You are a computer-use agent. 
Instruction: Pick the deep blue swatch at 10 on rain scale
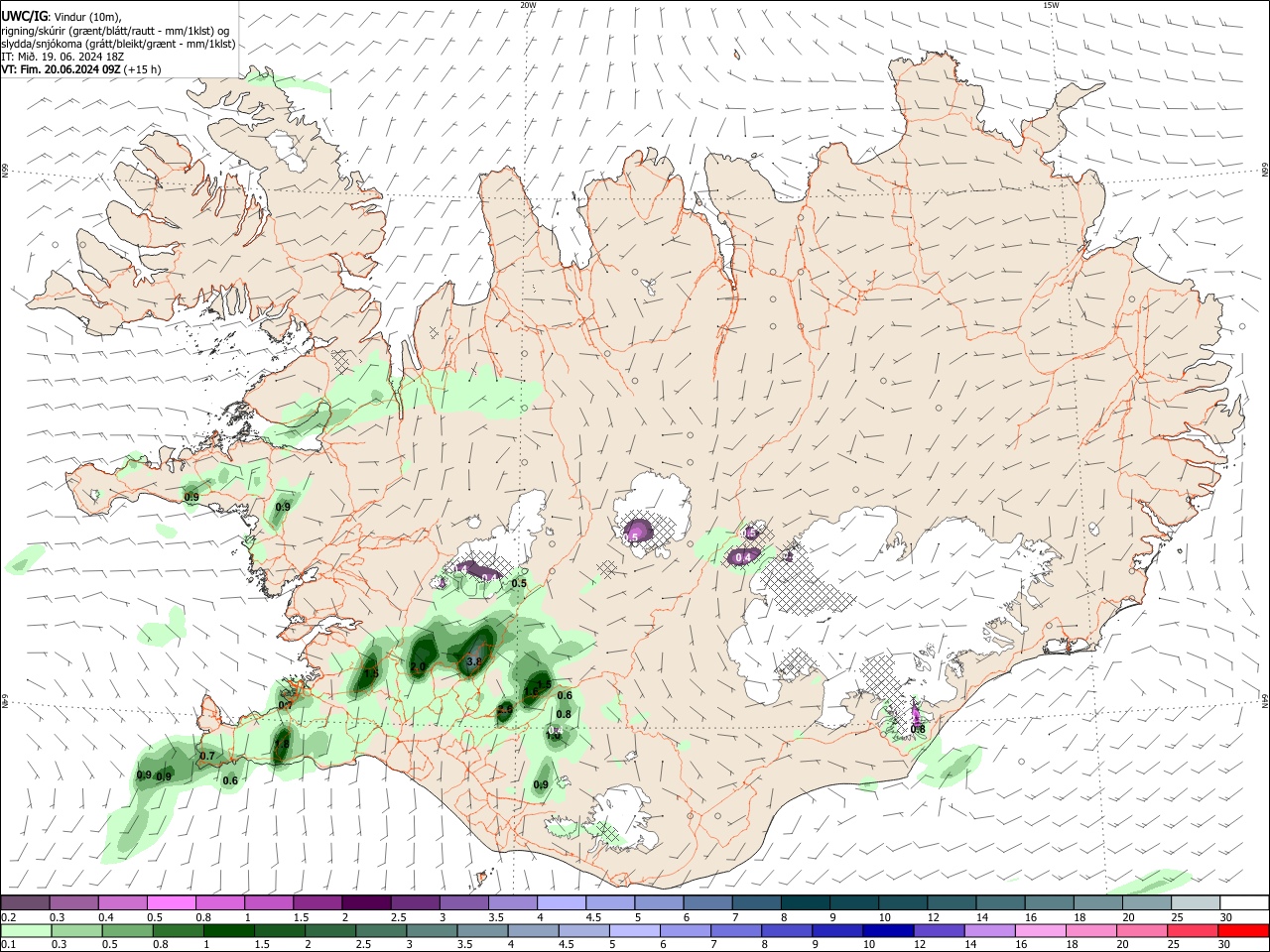click(886, 931)
